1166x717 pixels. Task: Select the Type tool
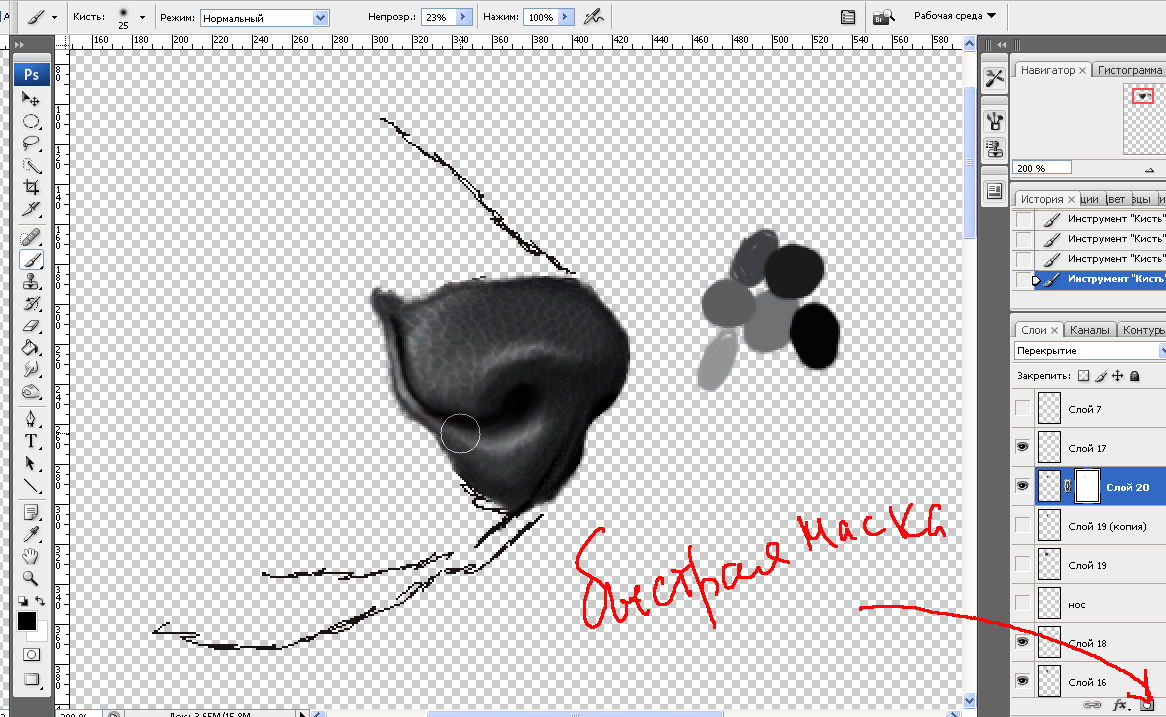click(x=32, y=441)
